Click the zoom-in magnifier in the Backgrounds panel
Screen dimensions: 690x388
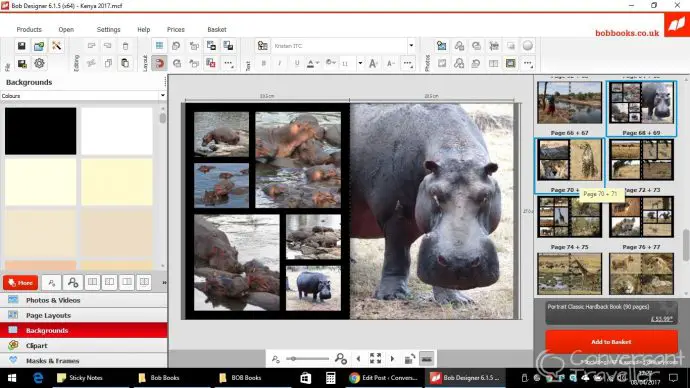click(73, 282)
